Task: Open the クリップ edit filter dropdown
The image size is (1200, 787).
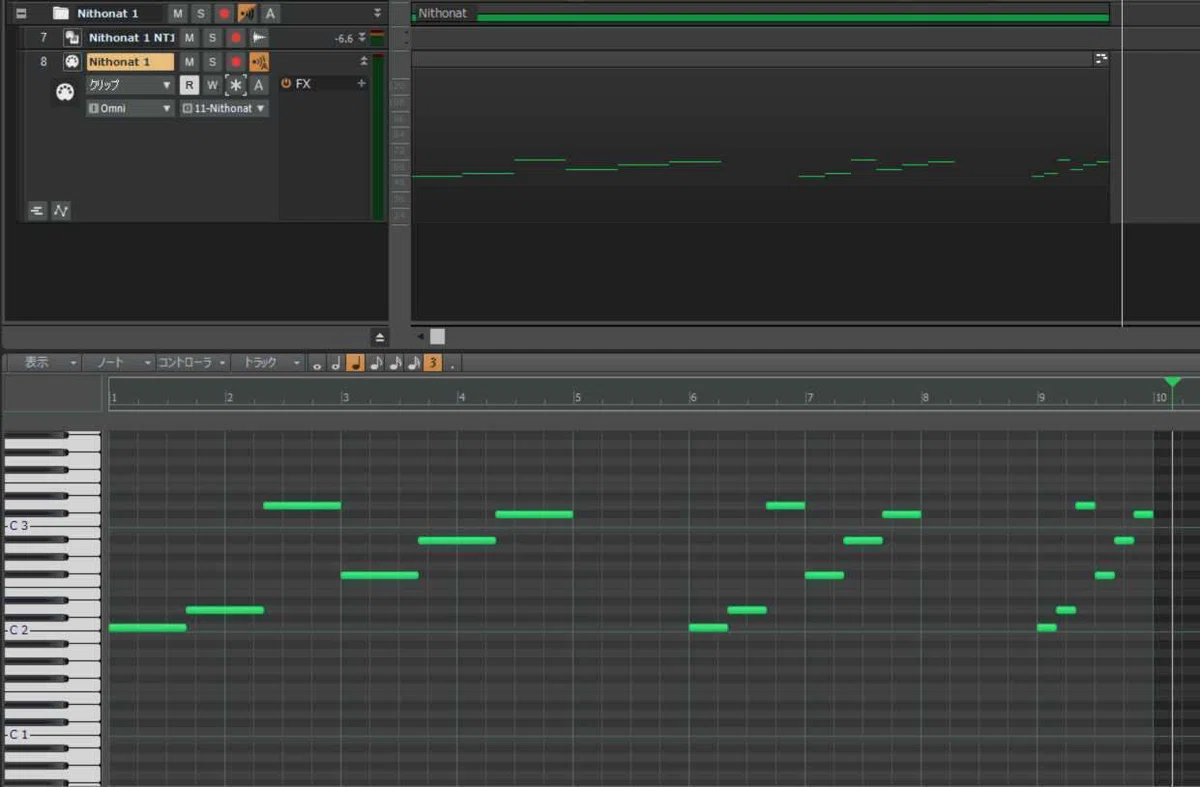Action: (130, 85)
